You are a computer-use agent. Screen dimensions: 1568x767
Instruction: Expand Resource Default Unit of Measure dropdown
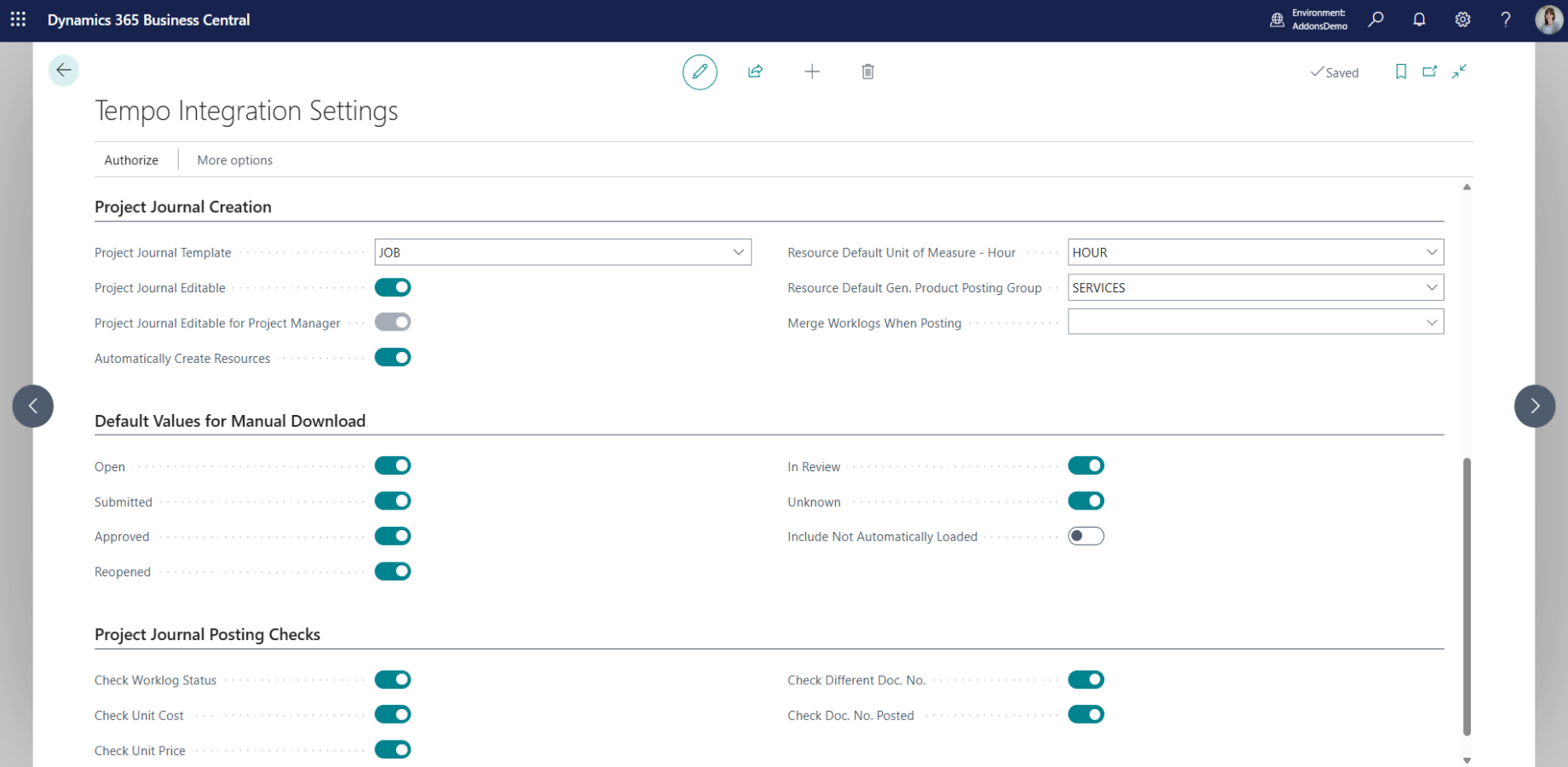[1432, 252]
